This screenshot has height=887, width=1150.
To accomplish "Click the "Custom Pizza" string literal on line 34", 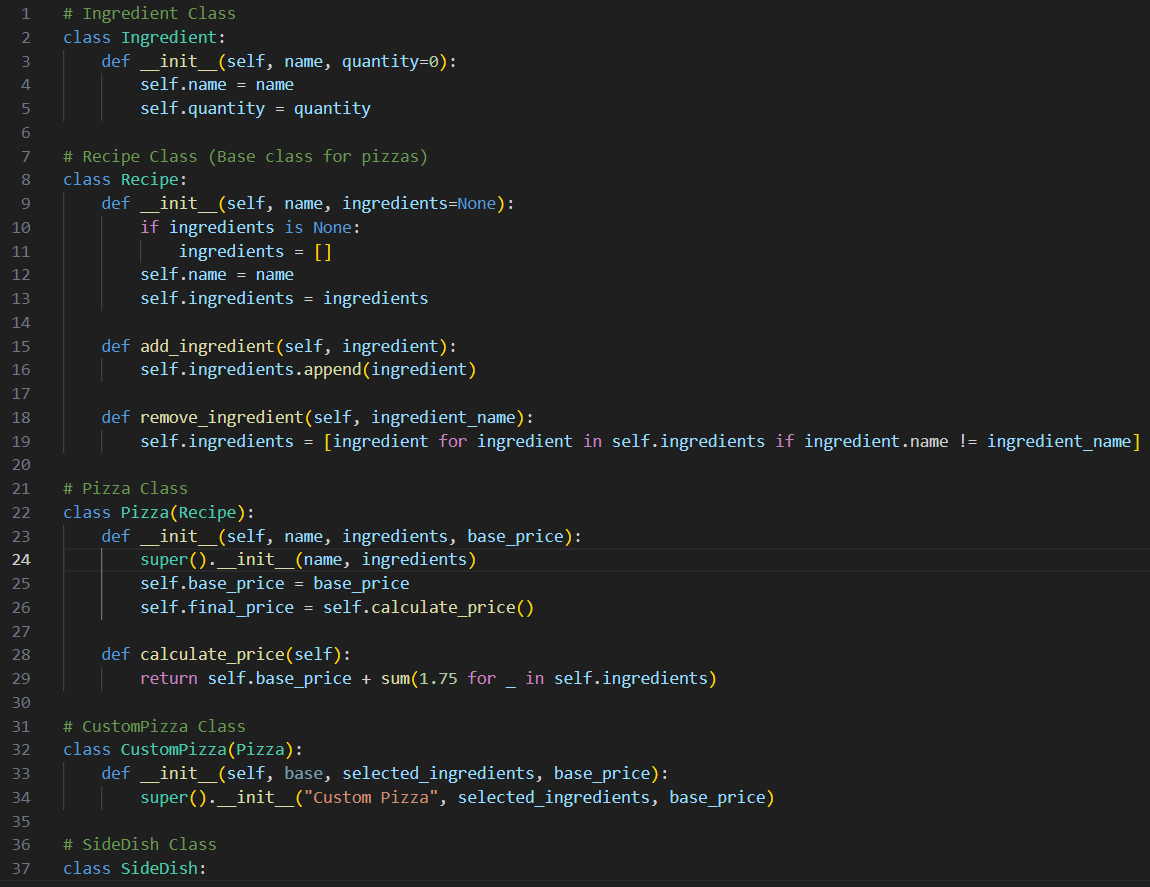I will tap(370, 797).
